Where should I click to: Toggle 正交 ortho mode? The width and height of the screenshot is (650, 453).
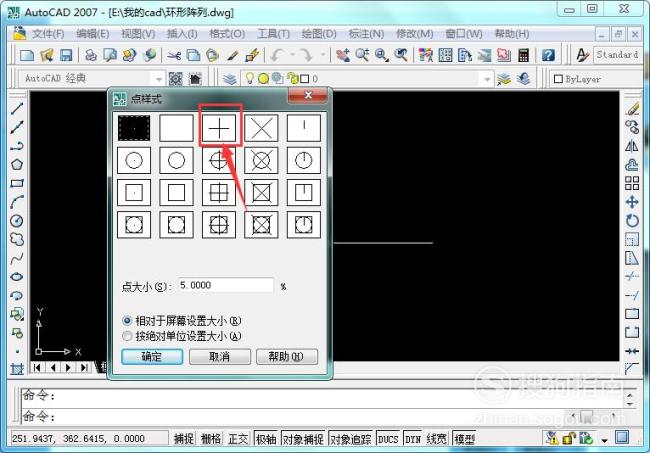pyautogui.click(x=238, y=439)
